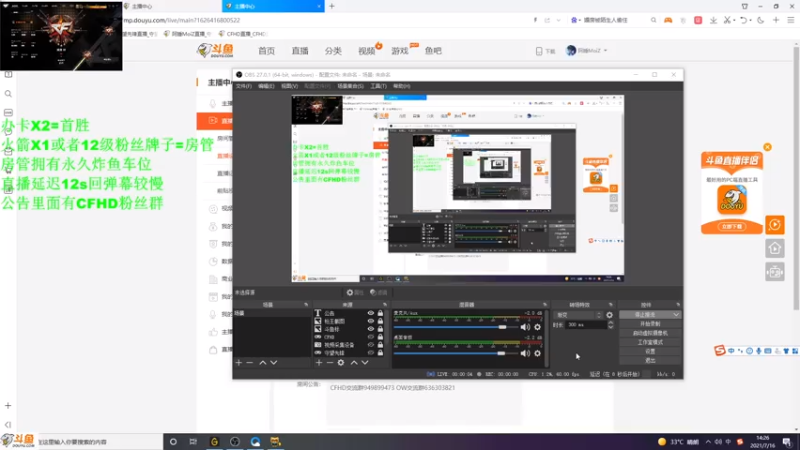The height and width of the screenshot is (450, 800).
Task: Open Douyu user account dropdown arrow
Action: click(606, 51)
